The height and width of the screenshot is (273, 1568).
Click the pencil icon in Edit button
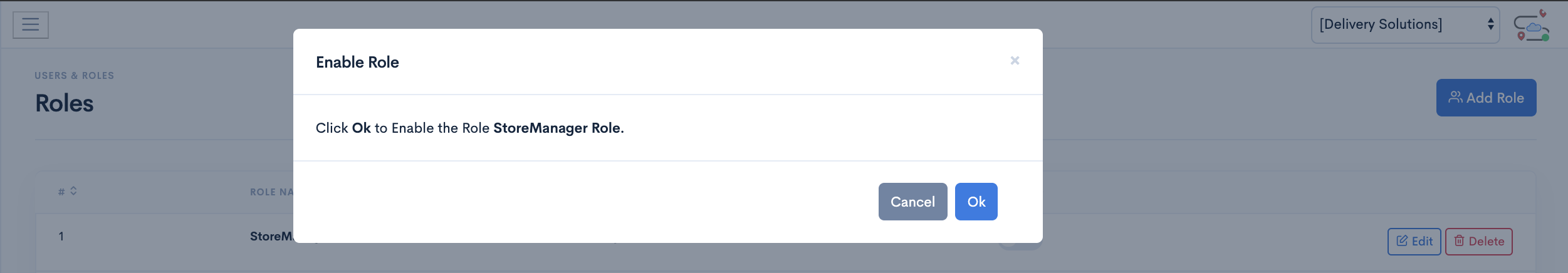coord(1402,240)
